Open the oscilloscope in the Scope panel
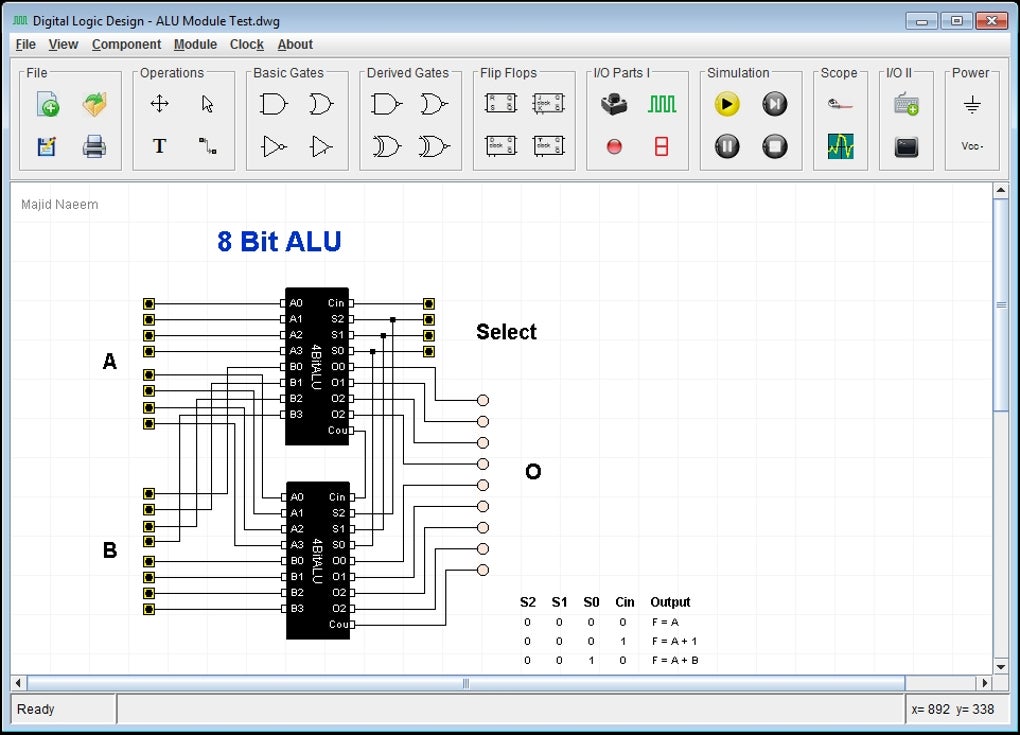The width and height of the screenshot is (1020, 735). point(840,146)
